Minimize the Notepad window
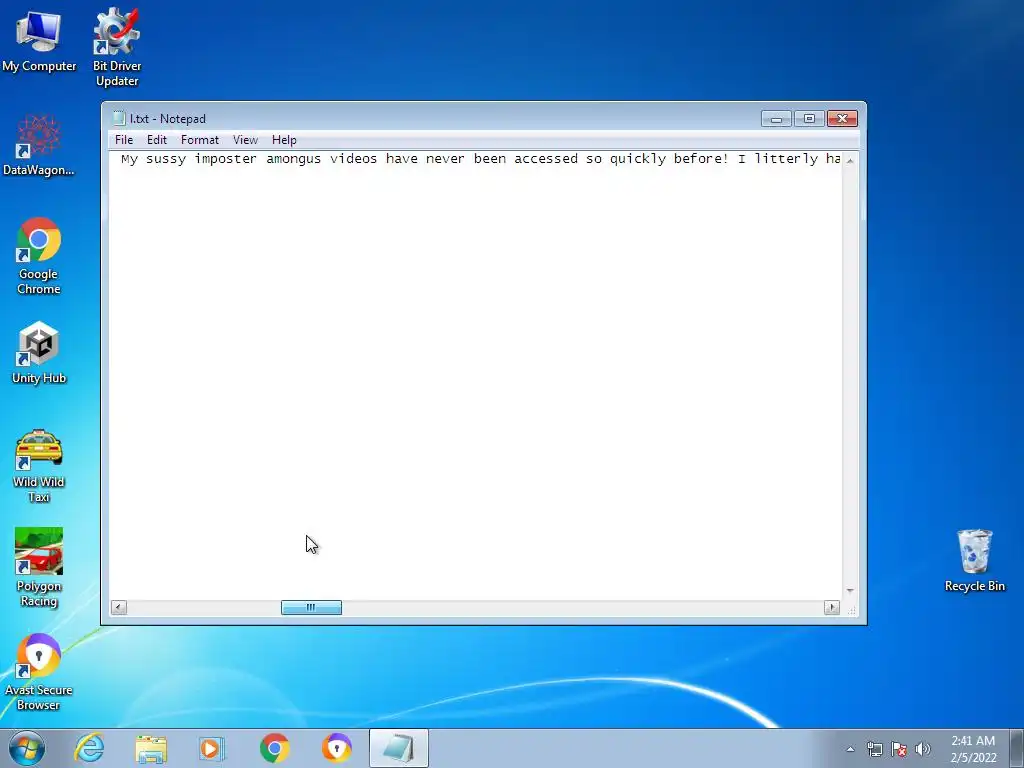Image resolution: width=1024 pixels, height=768 pixels. click(776, 119)
